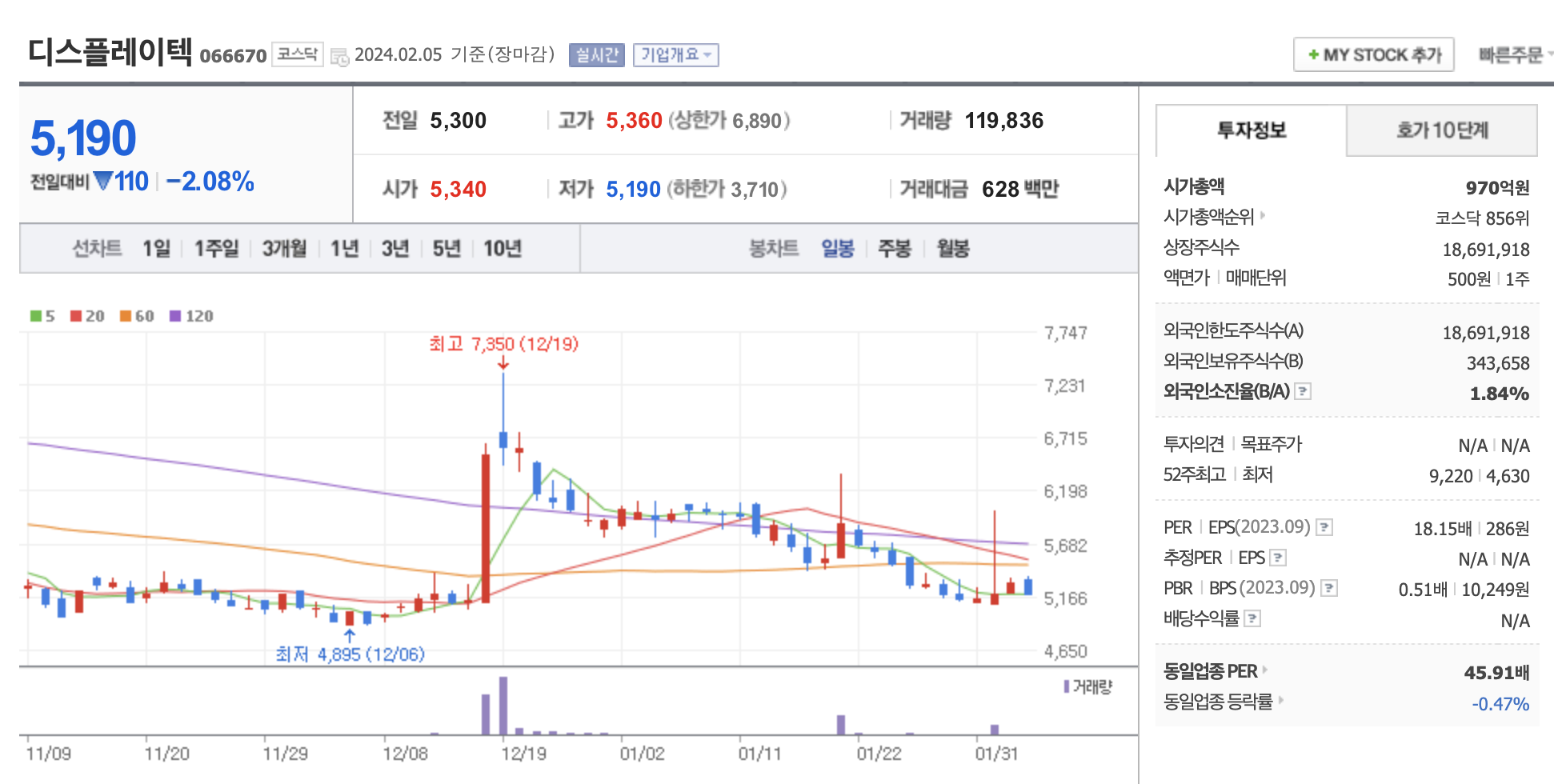Select the 월봉 candle chart
Viewport: 1554px width, 784px height.
pyautogui.click(x=953, y=249)
